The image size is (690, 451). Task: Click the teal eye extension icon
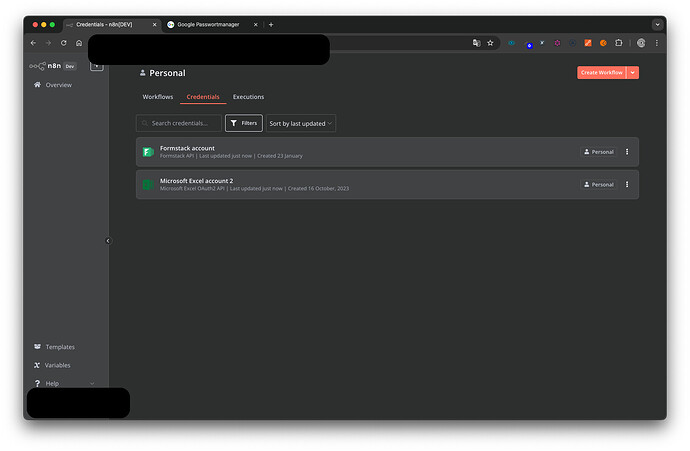pyautogui.click(x=511, y=43)
